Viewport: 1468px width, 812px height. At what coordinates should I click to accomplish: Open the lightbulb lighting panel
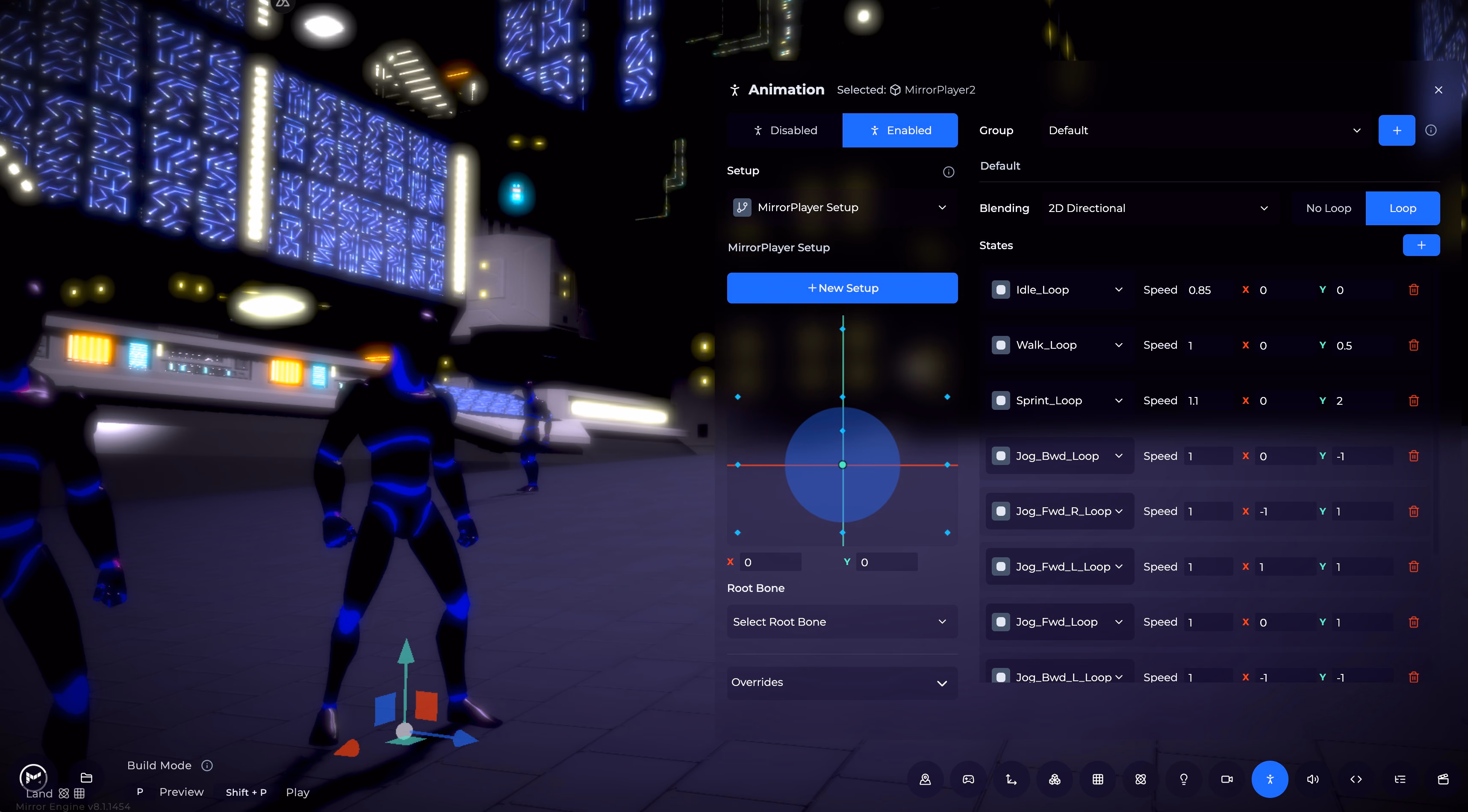coord(1184,779)
